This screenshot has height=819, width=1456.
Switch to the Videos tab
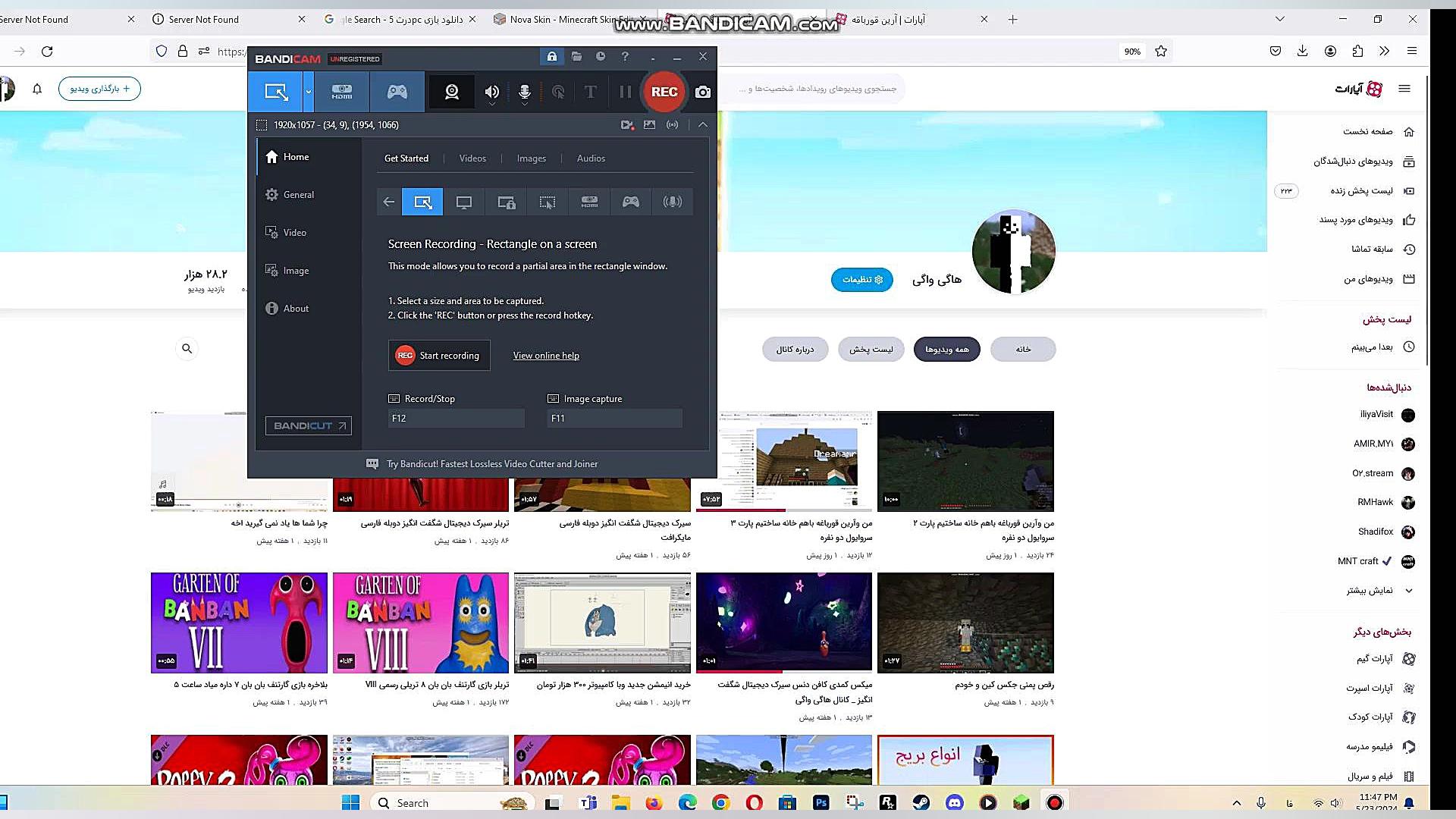coord(472,158)
